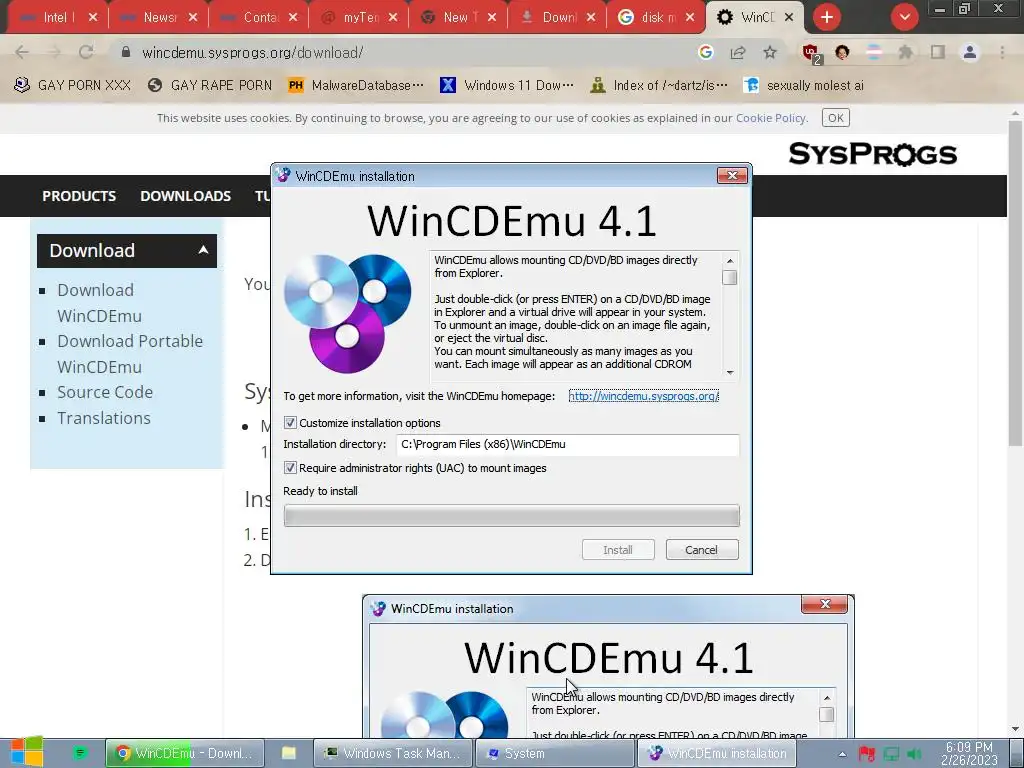Screen dimensions: 1024x768
Task: Collapse the Download sidebar panel arrow
Action: 203,250
